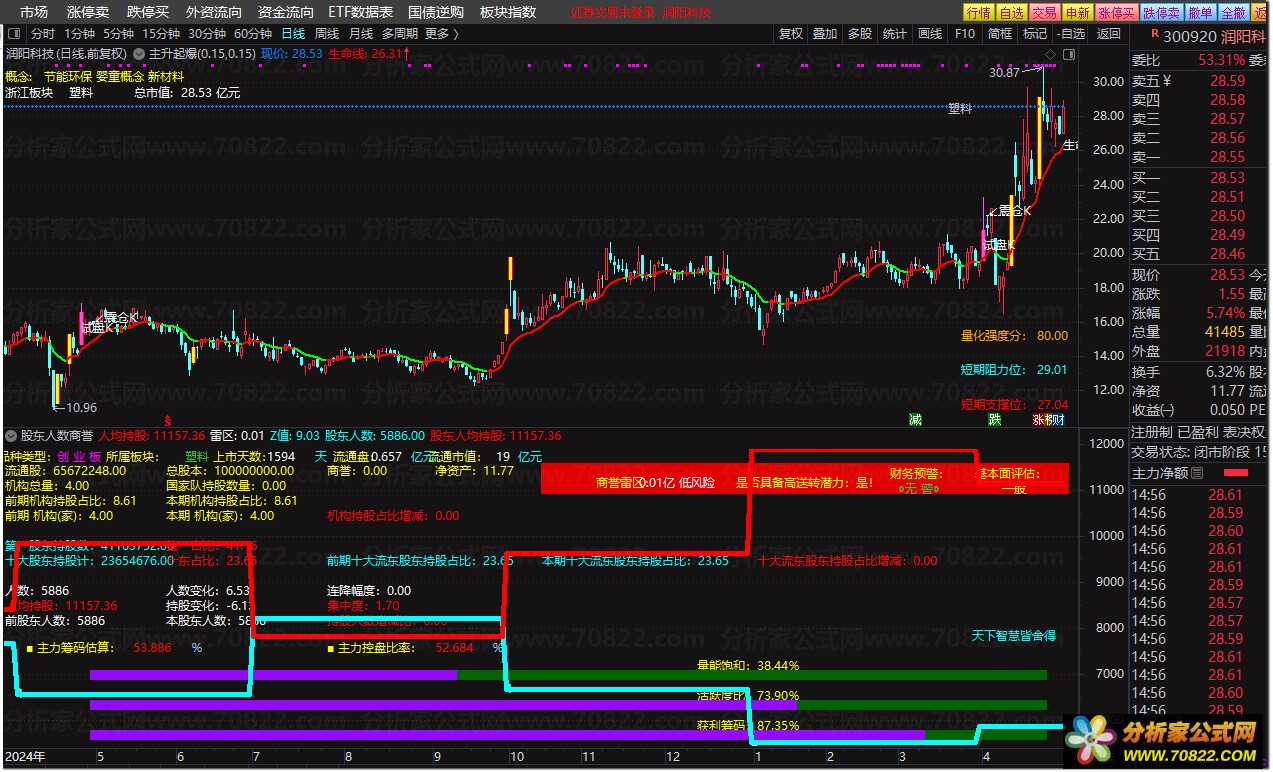This screenshot has height=772, width=1273.
Task: Click the blue 撤单 button
Action: click(1200, 13)
